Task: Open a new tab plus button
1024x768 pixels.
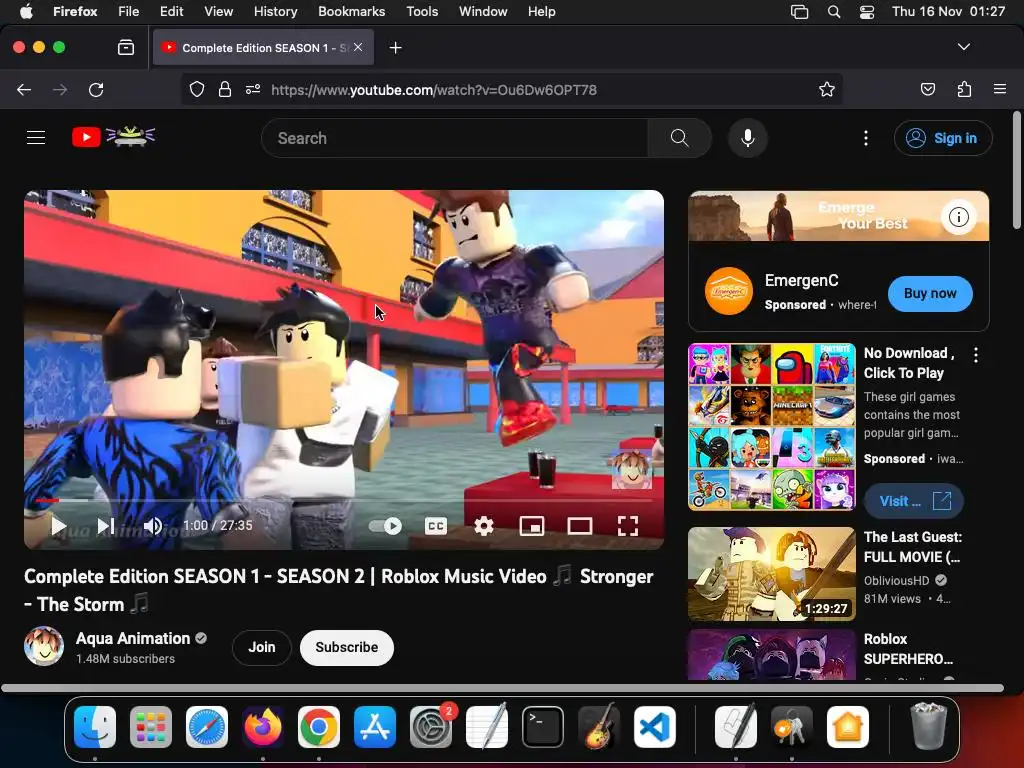Action: click(395, 48)
